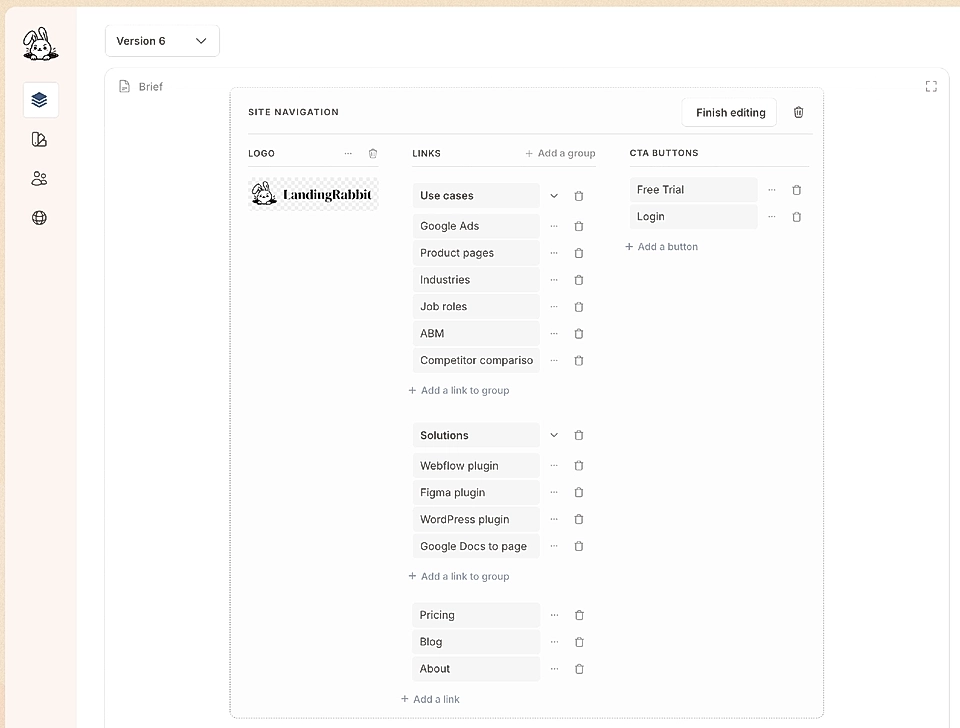The image size is (960, 728).
Task: Open the brand colors panel from the sidebar
Action: (39, 139)
